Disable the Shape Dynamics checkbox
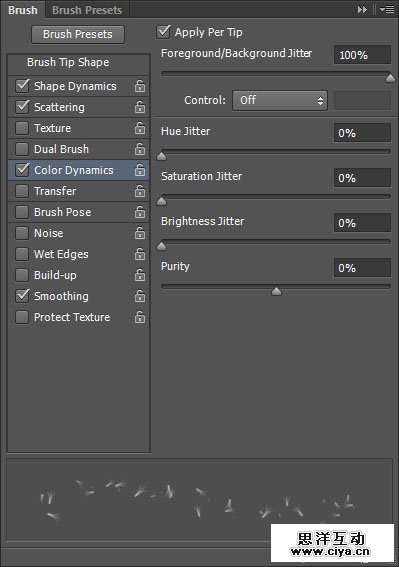399x567 pixels. [x=22, y=86]
